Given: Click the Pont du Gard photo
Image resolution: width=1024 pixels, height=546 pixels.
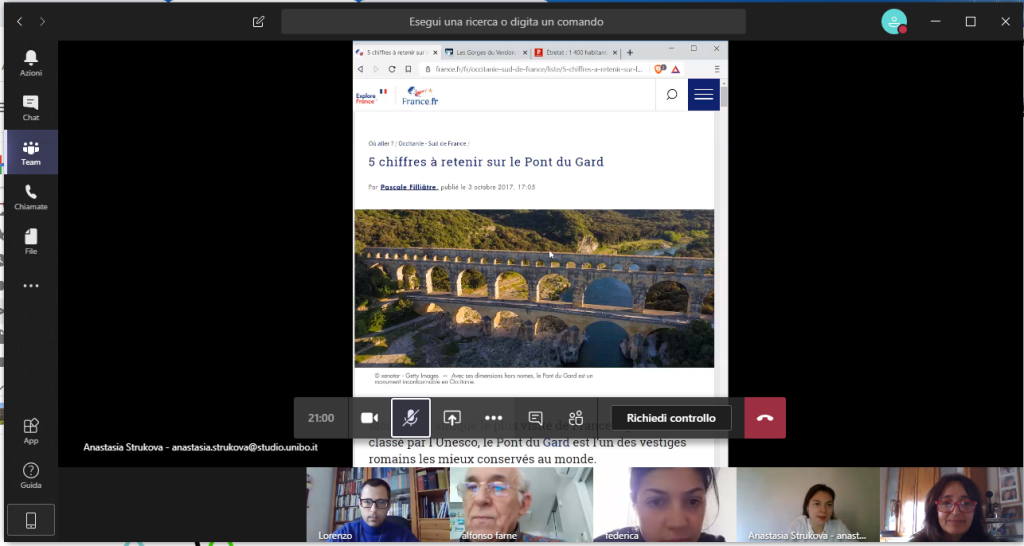Looking at the screenshot, I should (534, 288).
